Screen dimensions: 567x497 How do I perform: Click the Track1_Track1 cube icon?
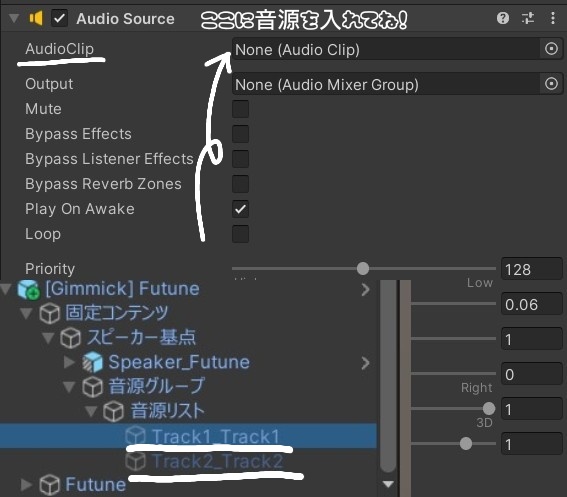[x=136, y=436]
